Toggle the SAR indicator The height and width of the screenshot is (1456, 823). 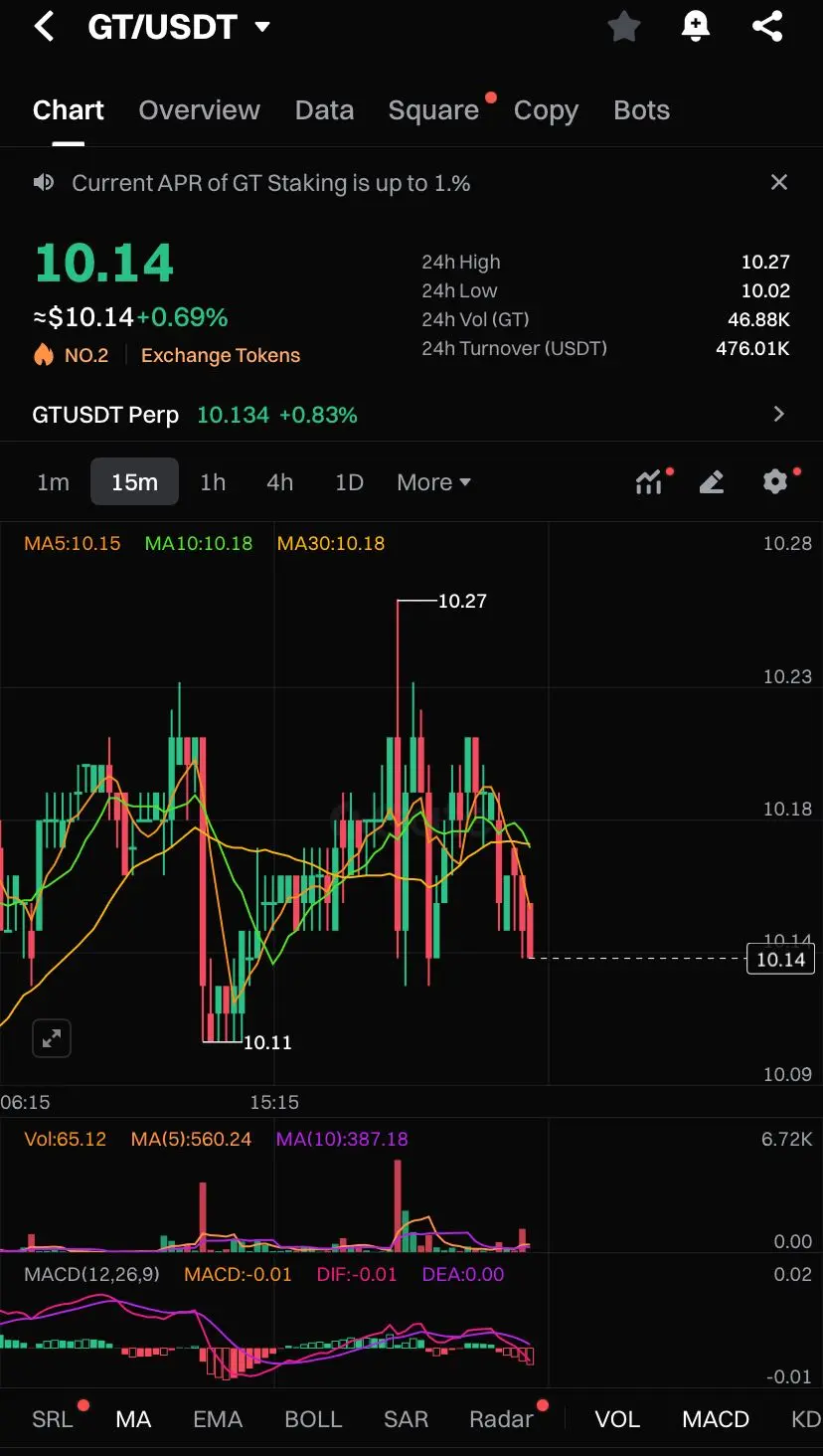click(x=406, y=1419)
